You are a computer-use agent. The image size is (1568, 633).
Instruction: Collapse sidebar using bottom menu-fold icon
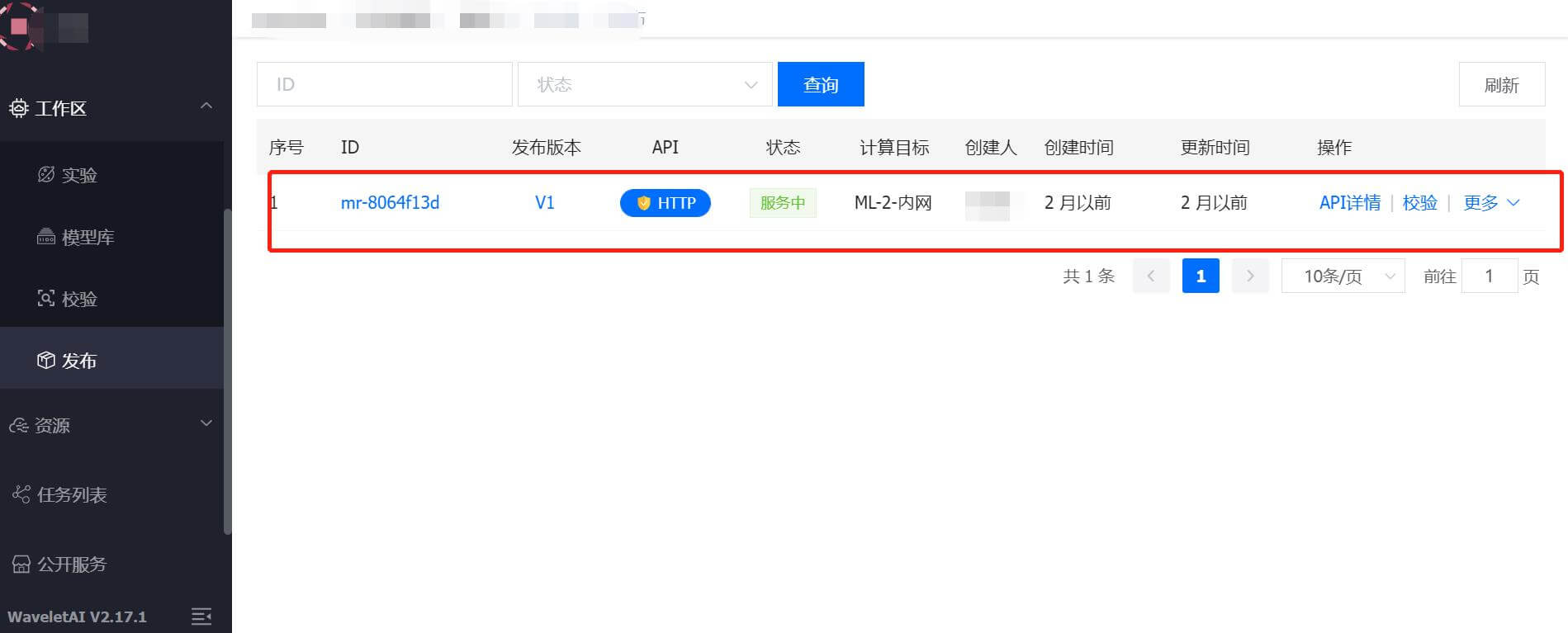click(201, 616)
